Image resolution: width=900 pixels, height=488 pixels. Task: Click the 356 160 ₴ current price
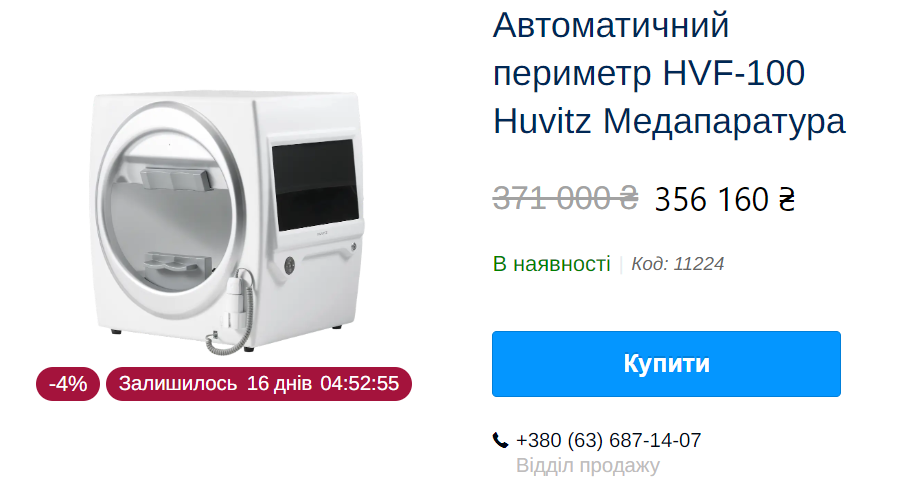click(x=724, y=199)
